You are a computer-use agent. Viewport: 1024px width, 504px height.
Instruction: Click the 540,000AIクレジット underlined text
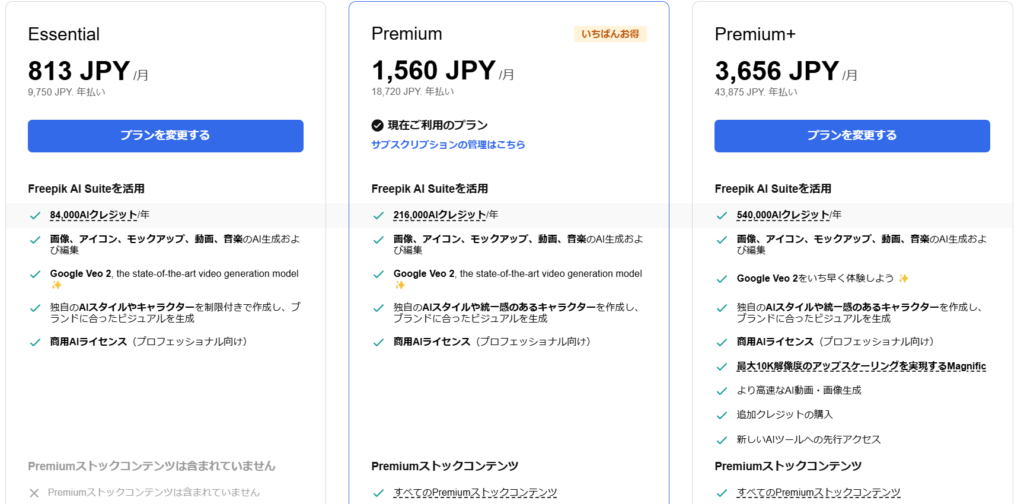pyautogui.click(x=783, y=215)
